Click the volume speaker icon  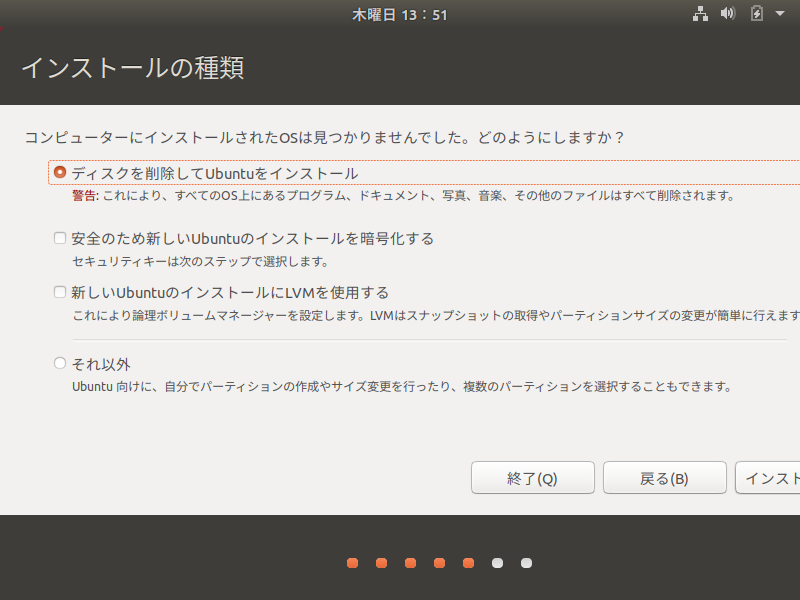[728, 13]
